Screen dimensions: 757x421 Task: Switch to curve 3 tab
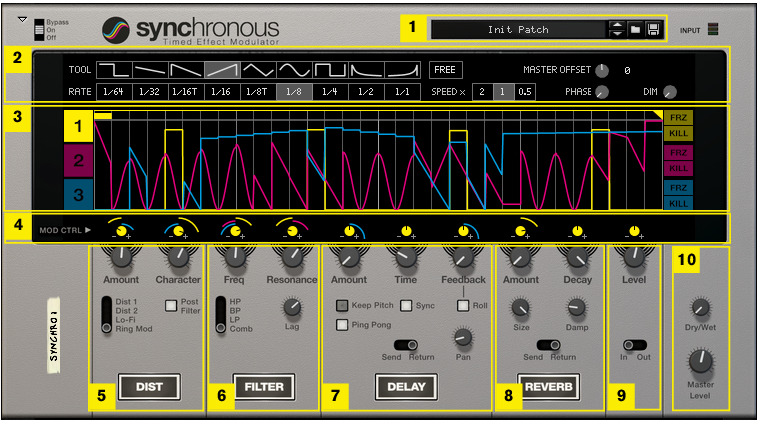click(80, 192)
